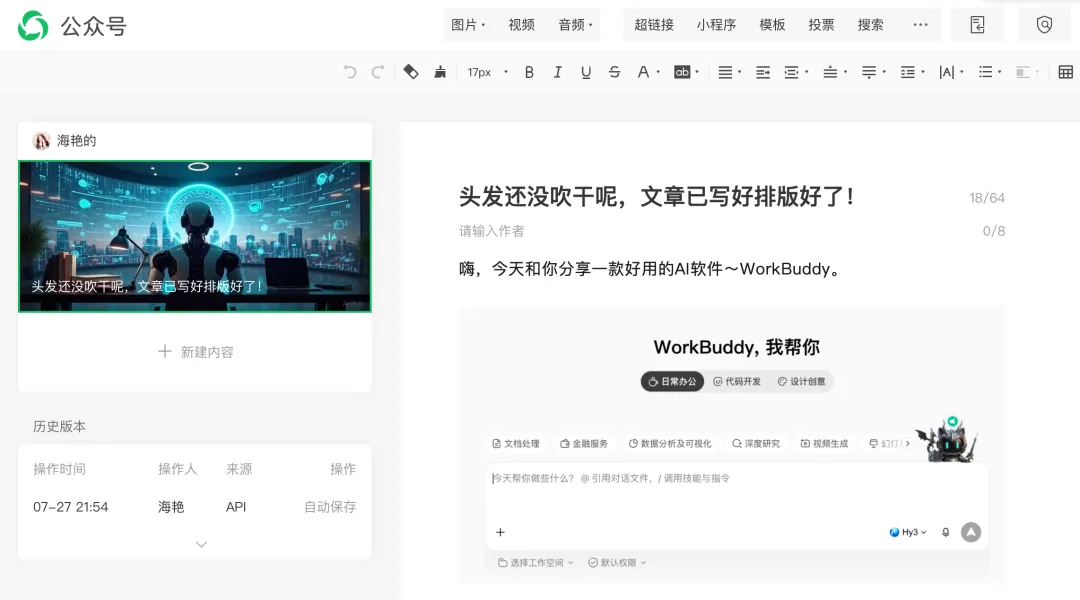Viewport: 1080px width, 600px height.
Task: Click the letter spacing icon
Action: [x=946, y=72]
